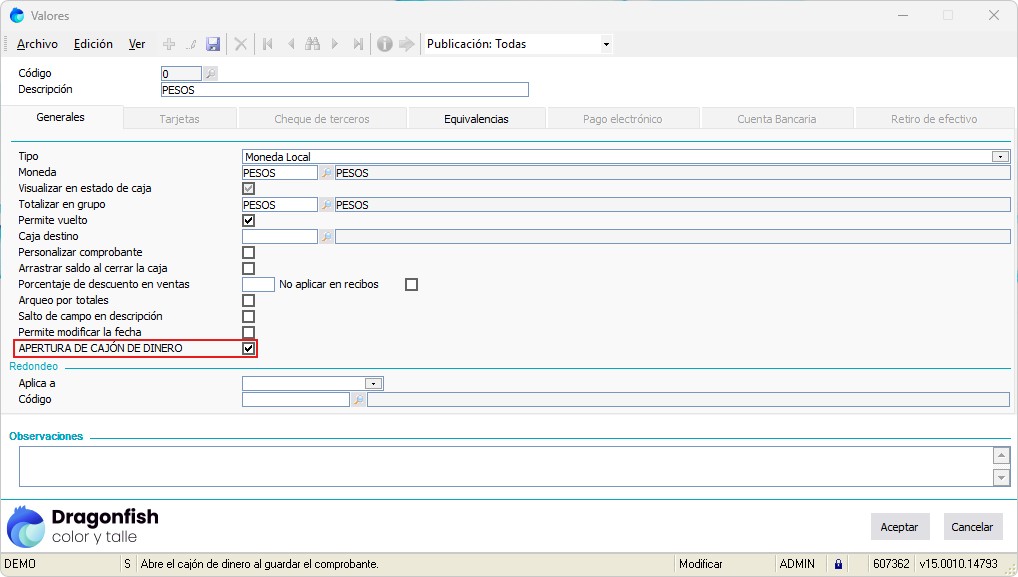Open the lookup icon next to Código field

point(210,73)
